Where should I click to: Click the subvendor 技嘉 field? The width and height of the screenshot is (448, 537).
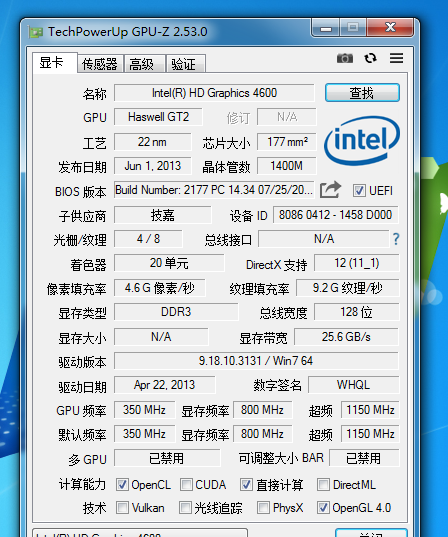pos(163,215)
